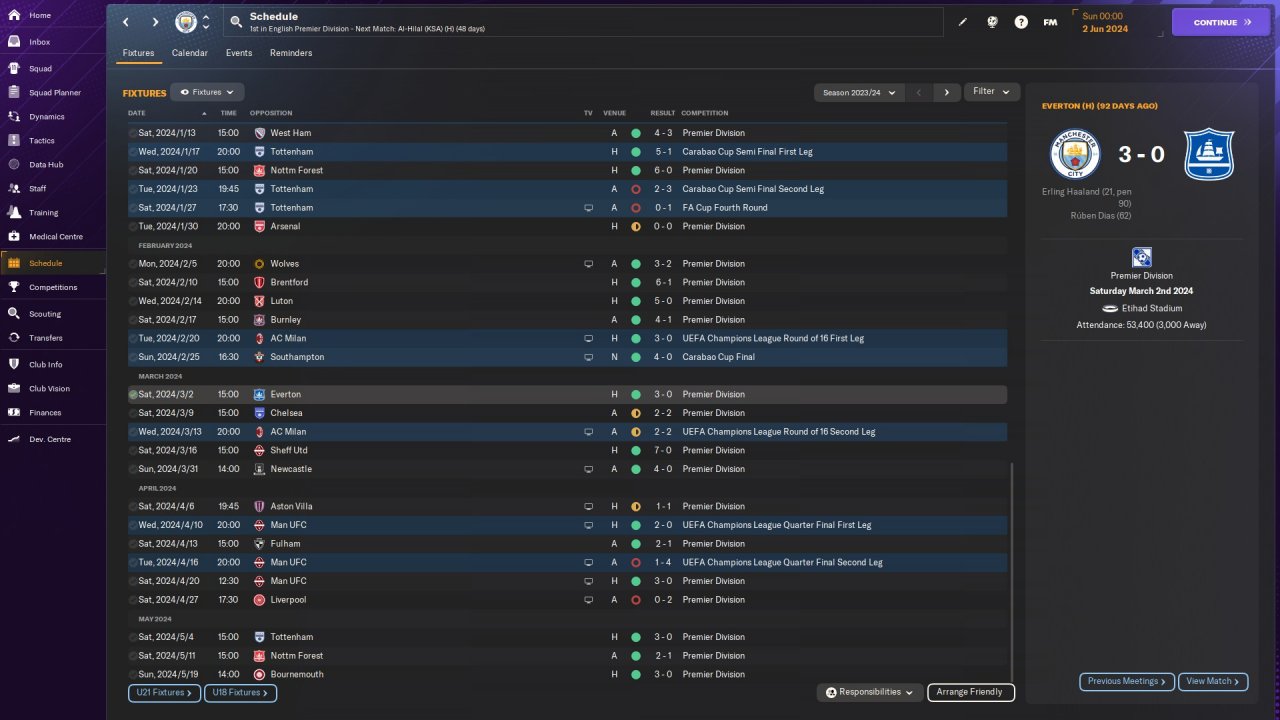Screen dimensions: 1280x720
Task: Click the pencil edit icon
Action: point(963,22)
